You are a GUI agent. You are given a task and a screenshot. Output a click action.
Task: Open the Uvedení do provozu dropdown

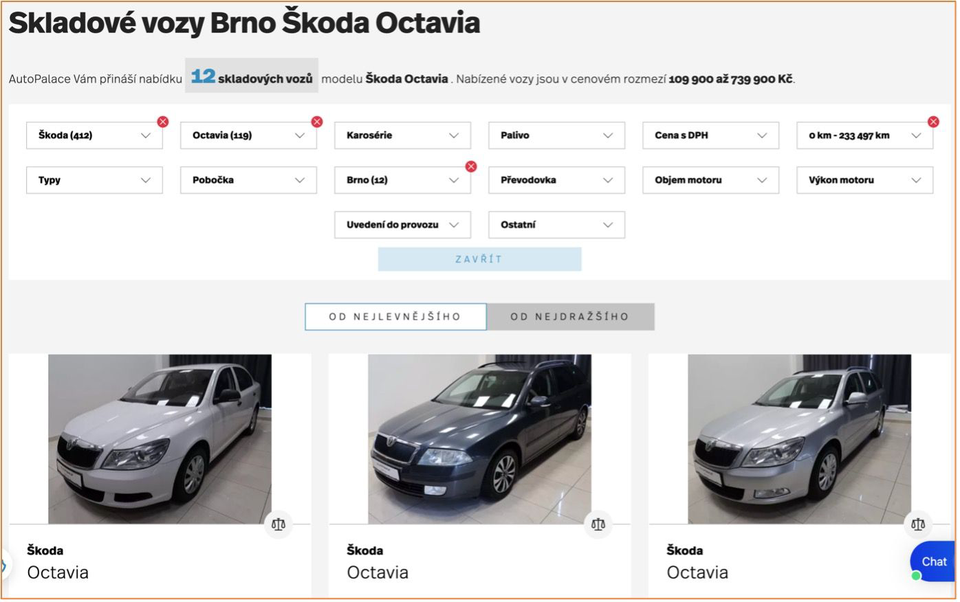402,225
